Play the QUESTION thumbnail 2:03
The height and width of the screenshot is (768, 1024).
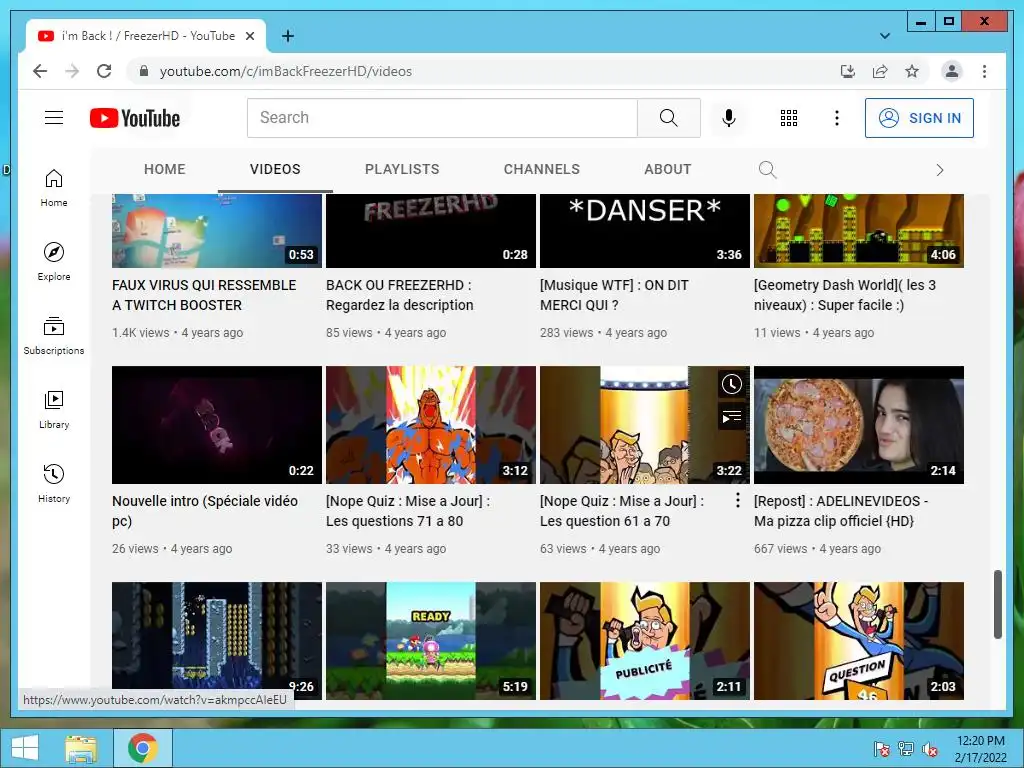click(x=859, y=641)
